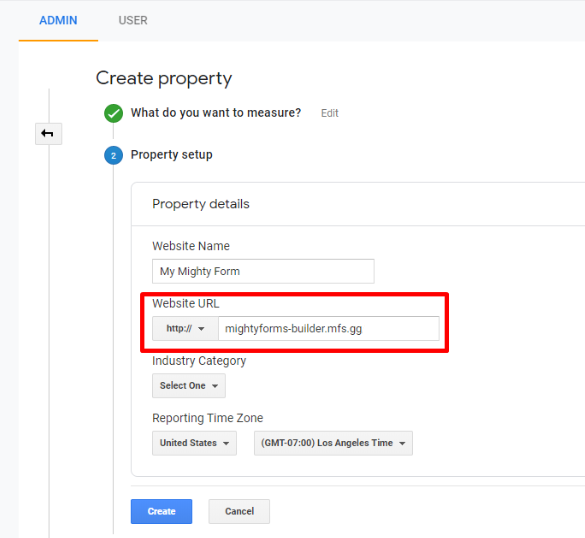Open the Los Angeles Time zone dropdown
This screenshot has width=585, height=538.
pos(333,443)
